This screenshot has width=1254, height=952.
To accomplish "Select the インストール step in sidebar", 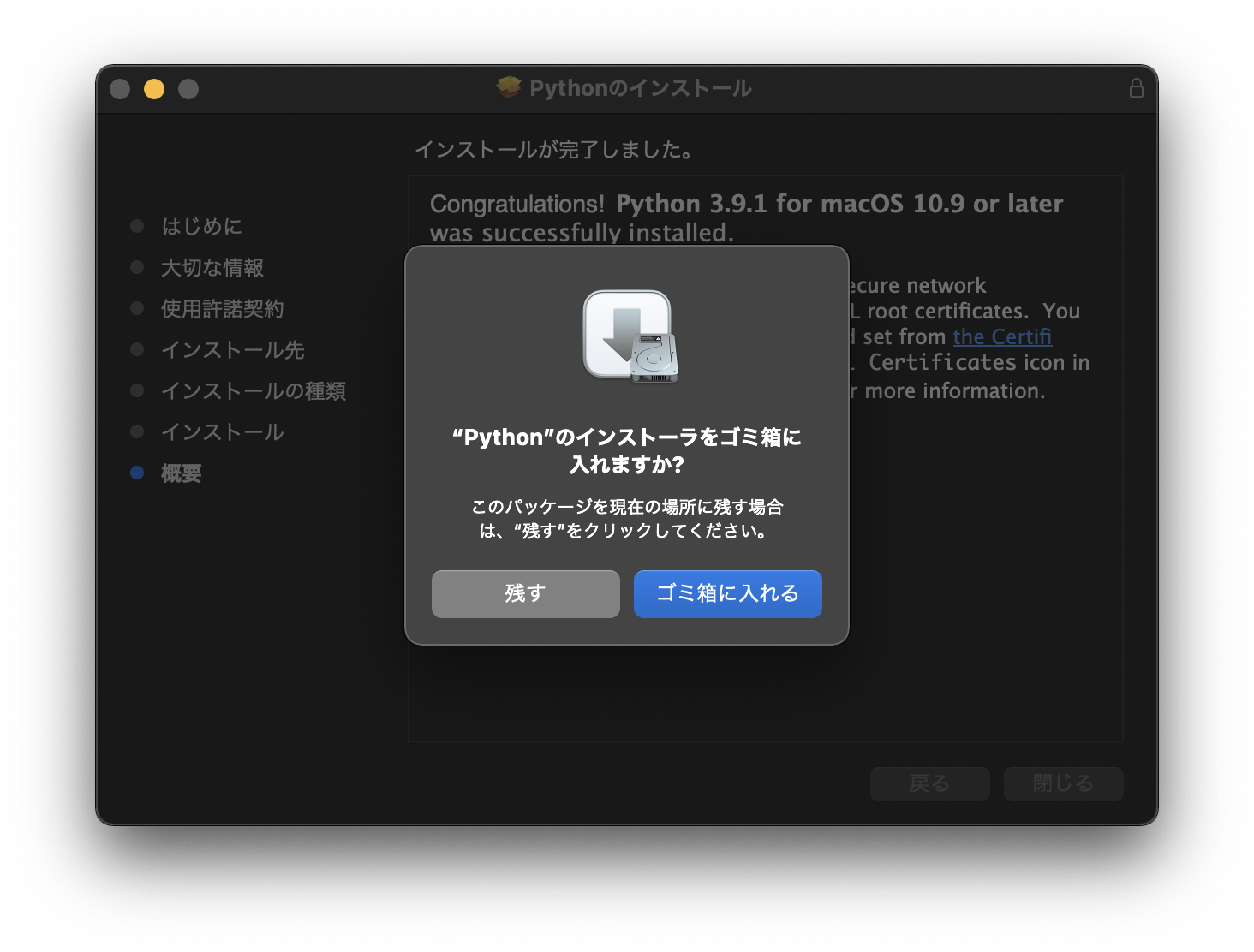I will coord(222,431).
